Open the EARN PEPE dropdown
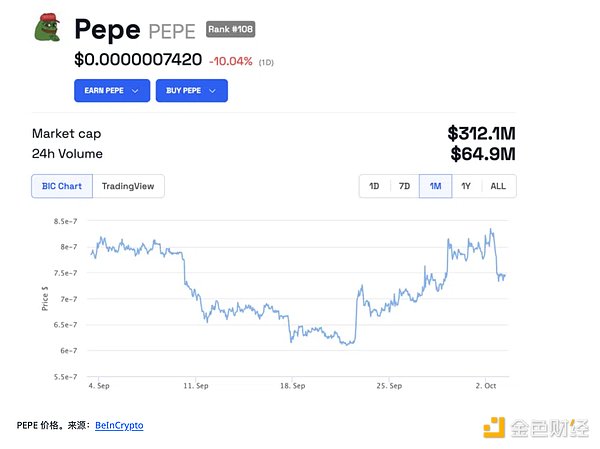The width and height of the screenshot is (600, 449). pos(111,91)
